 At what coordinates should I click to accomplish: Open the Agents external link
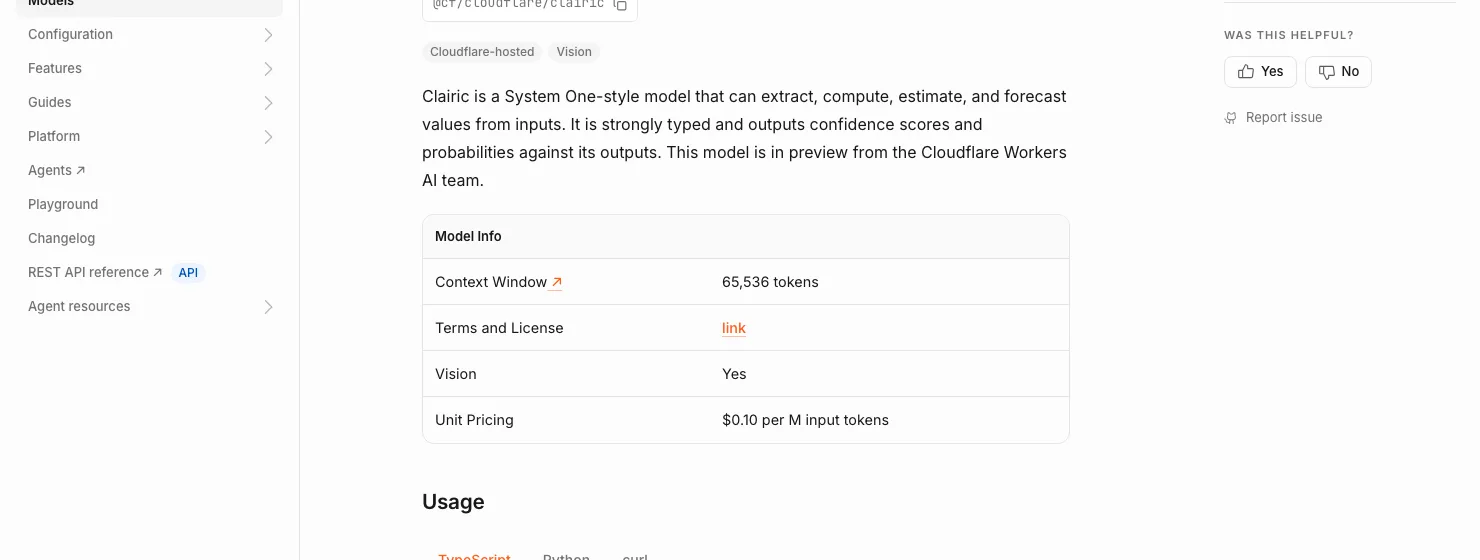tap(57, 171)
